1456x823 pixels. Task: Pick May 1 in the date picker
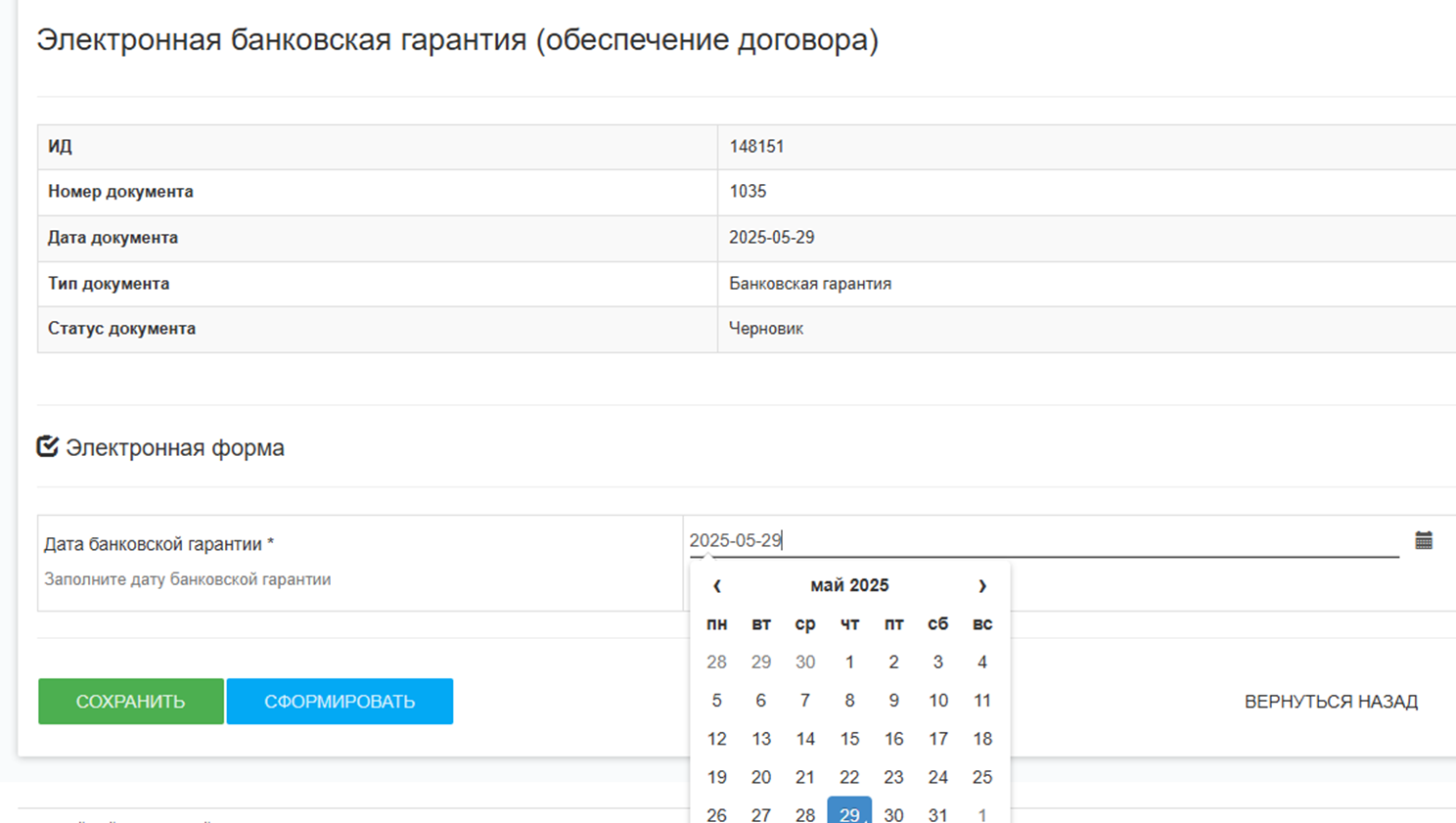pyautogui.click(x=849, y=663)
